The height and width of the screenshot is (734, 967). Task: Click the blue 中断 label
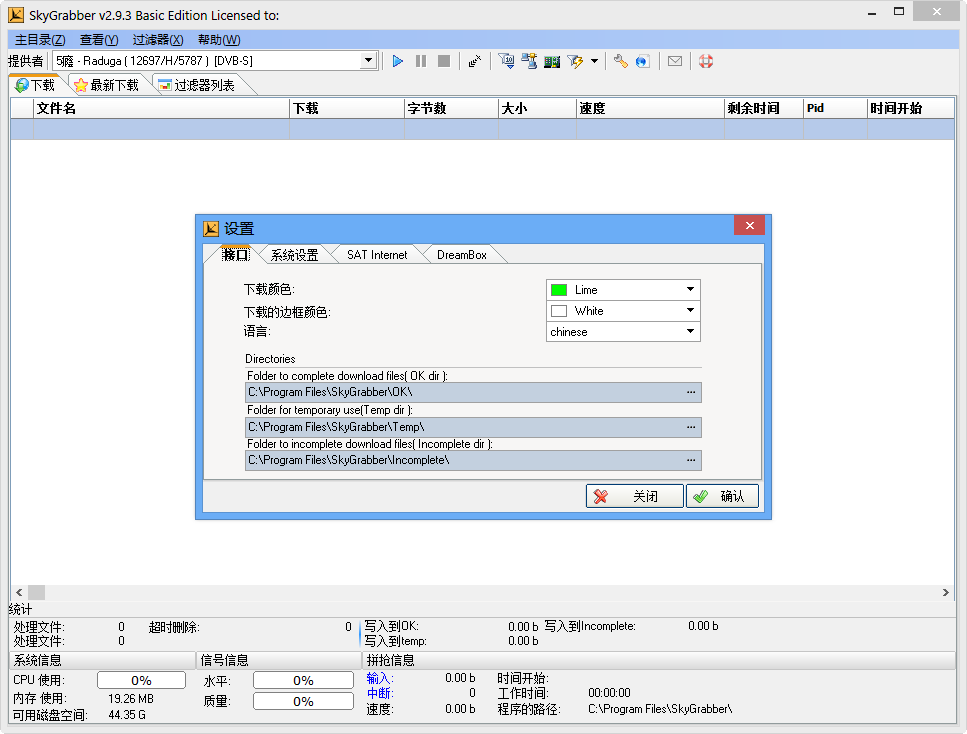tap(379, 693)
